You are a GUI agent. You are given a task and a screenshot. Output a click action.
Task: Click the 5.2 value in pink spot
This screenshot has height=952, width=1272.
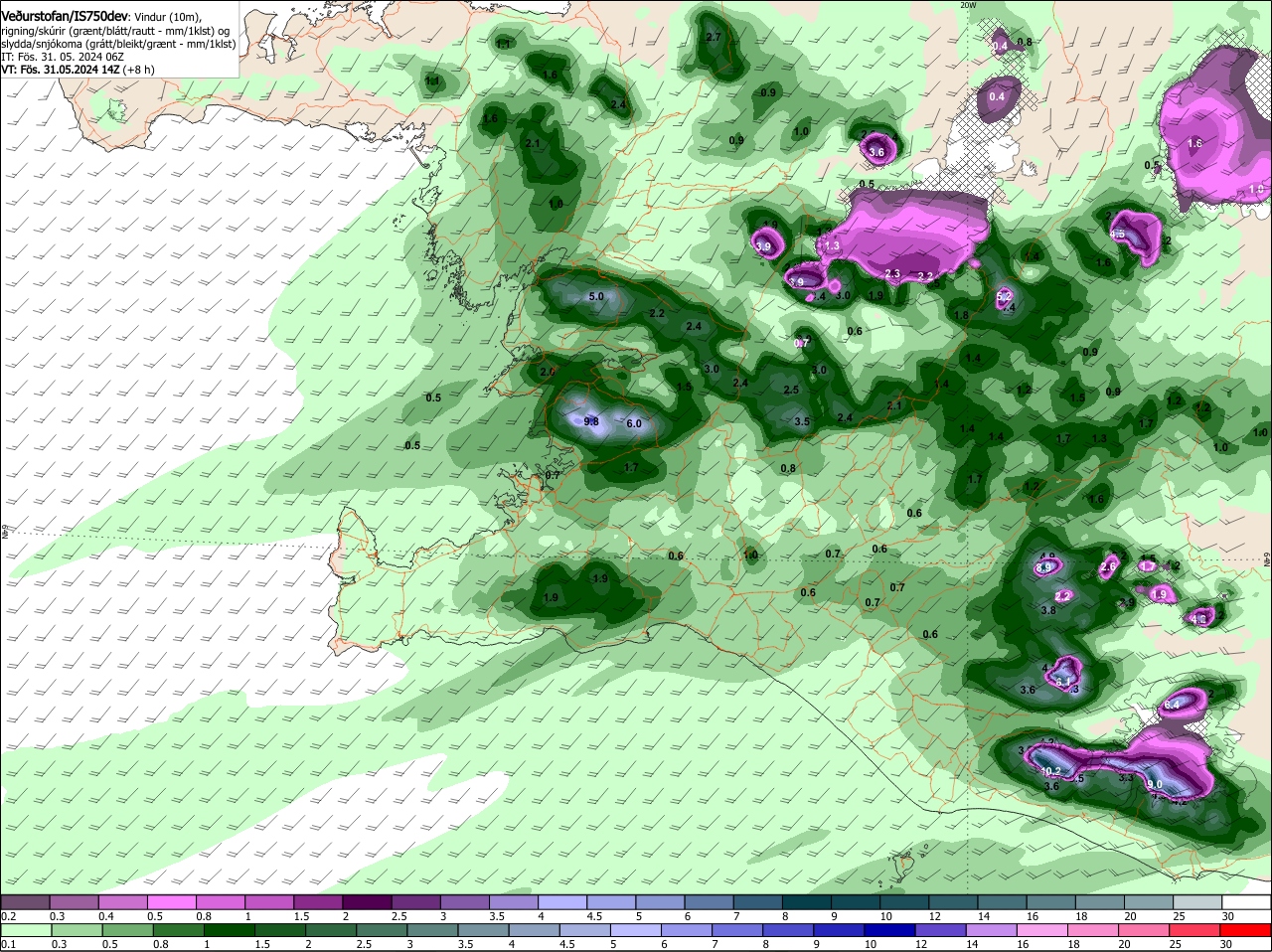click(1004, 296)
